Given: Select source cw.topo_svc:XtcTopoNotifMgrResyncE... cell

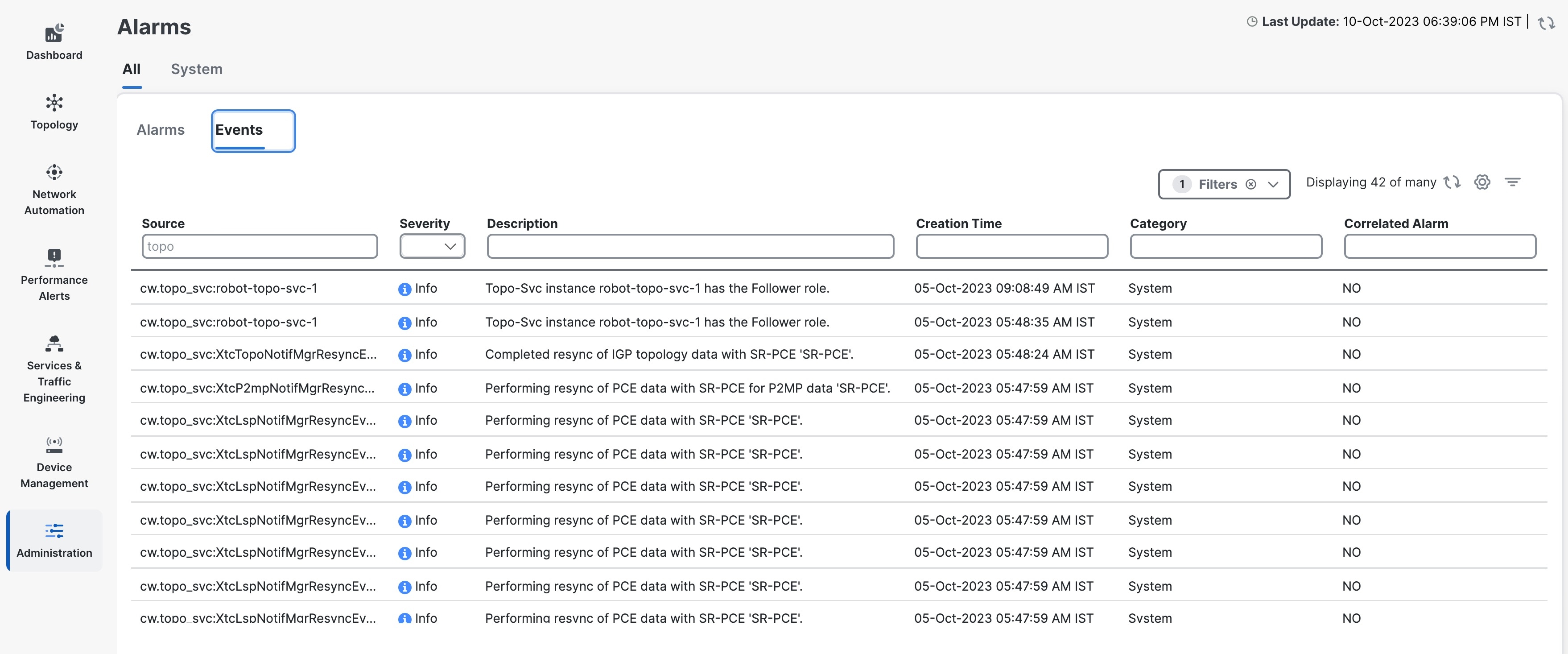Looking at the screenshot, I should (x=258, y=354).
